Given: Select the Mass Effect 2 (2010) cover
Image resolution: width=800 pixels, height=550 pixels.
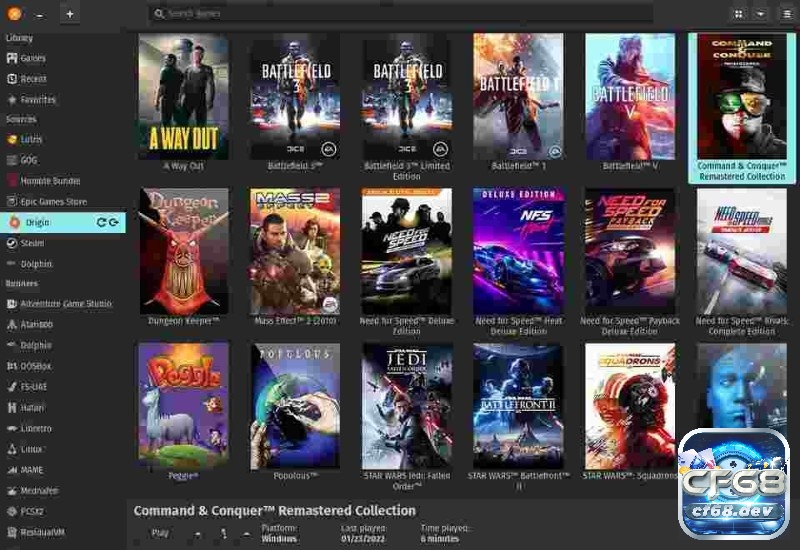Looking at the screenshot, I should pyautogui.click(x=295, y=251).
